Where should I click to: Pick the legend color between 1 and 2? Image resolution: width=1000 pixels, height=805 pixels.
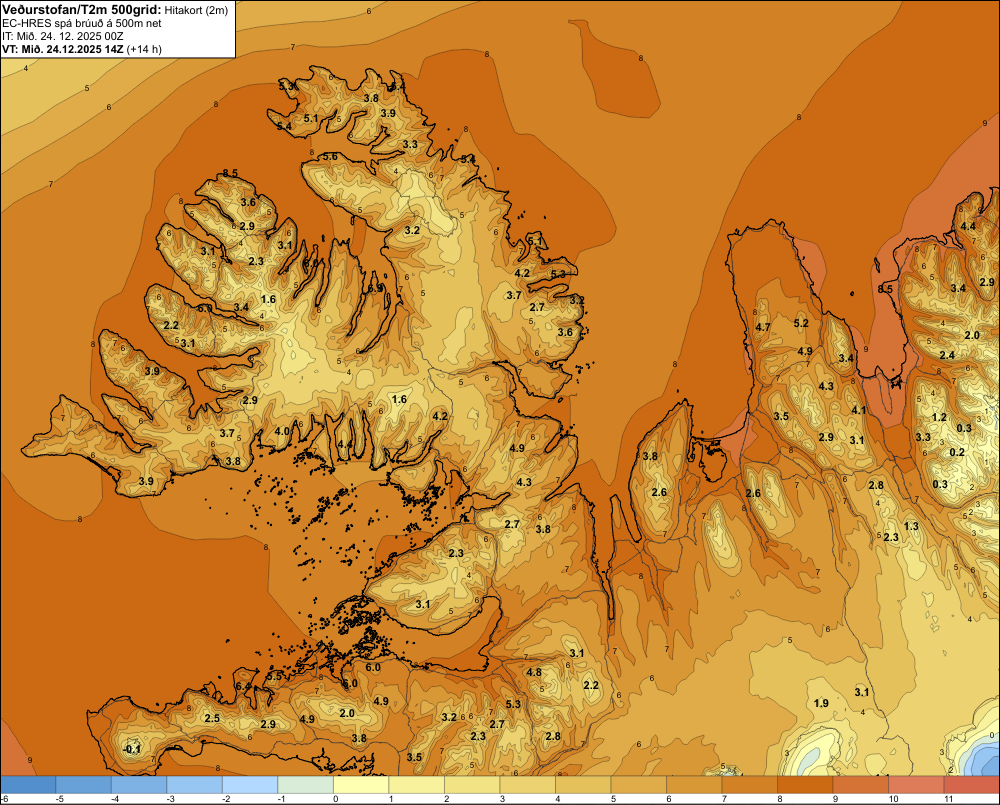click(416, 785)
